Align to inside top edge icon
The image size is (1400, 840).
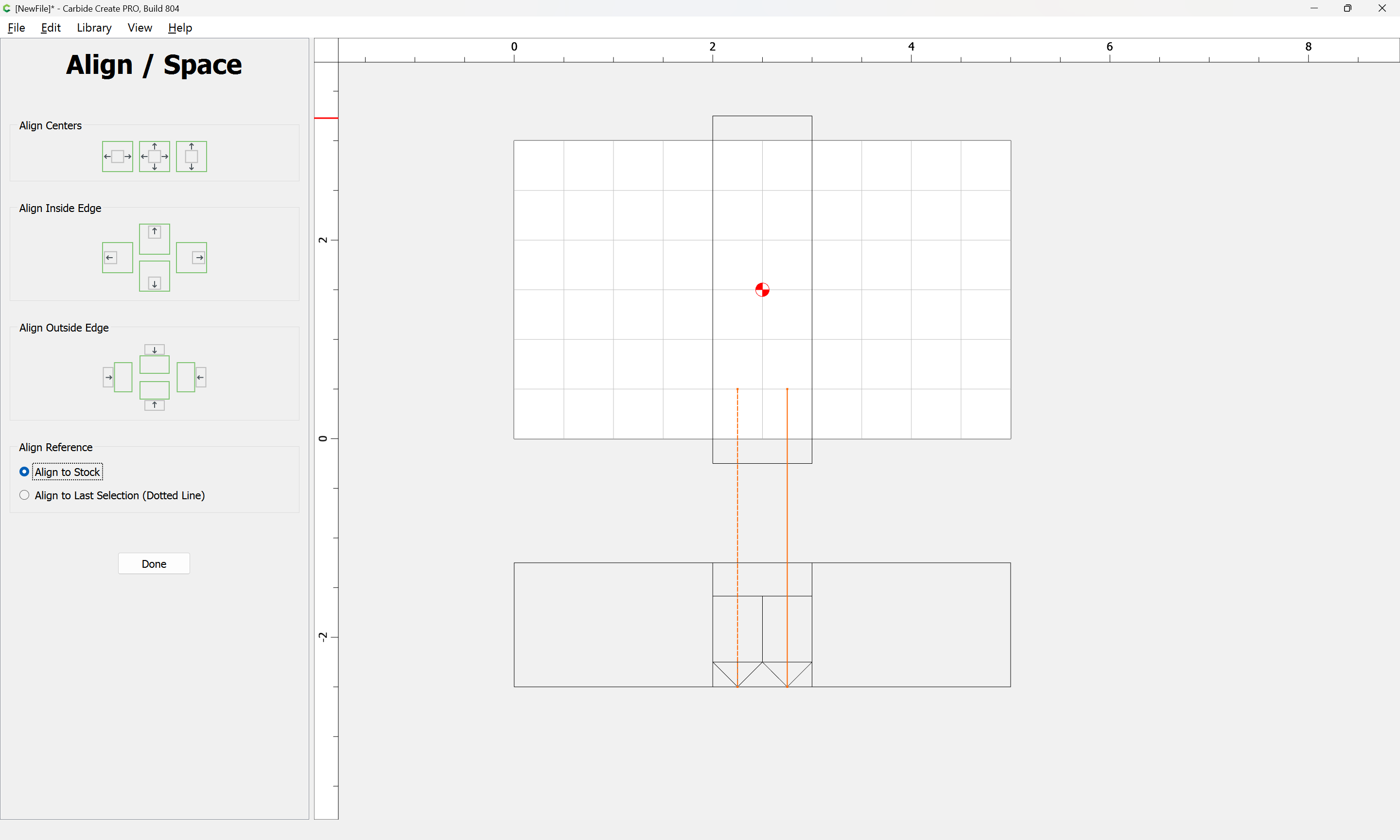coord(155,238)
